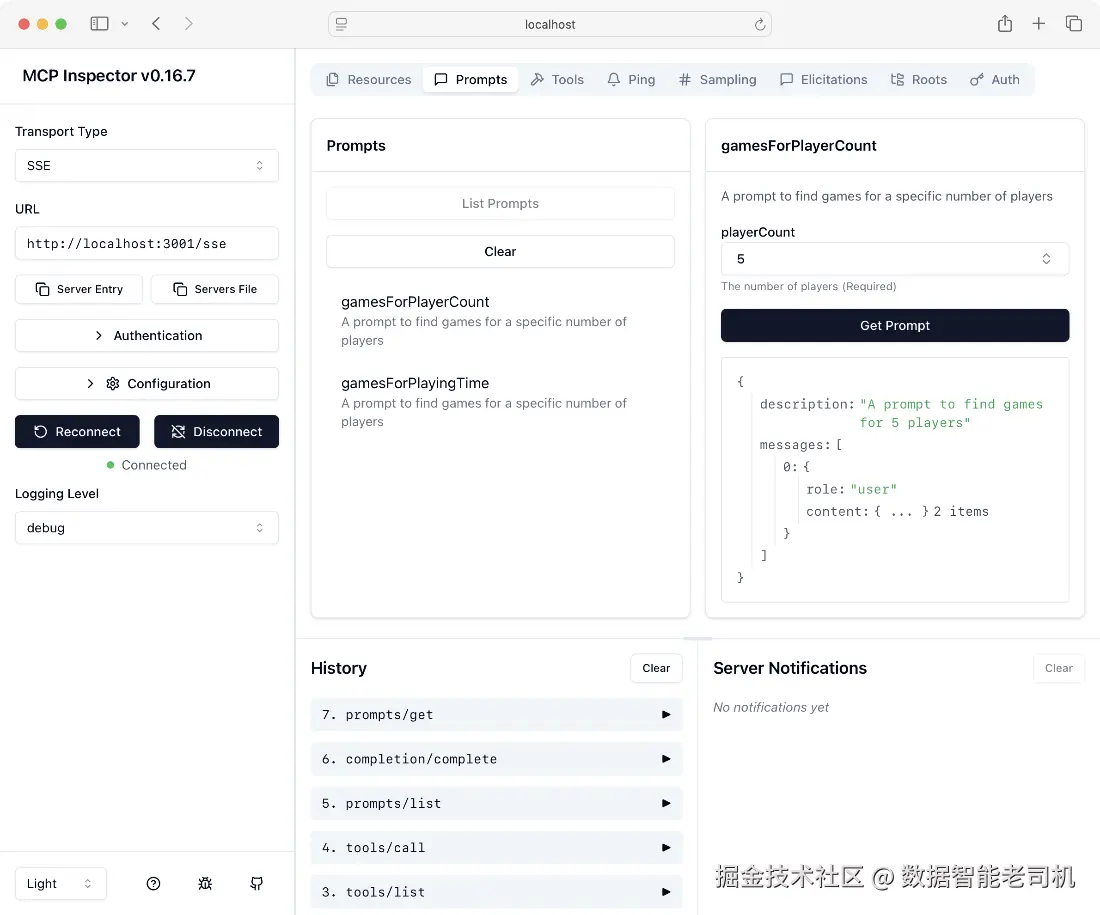The height and width of the screenshot is (915, 1100).
Task: Click the messages key in JSON output
Action: pos(795,445)
